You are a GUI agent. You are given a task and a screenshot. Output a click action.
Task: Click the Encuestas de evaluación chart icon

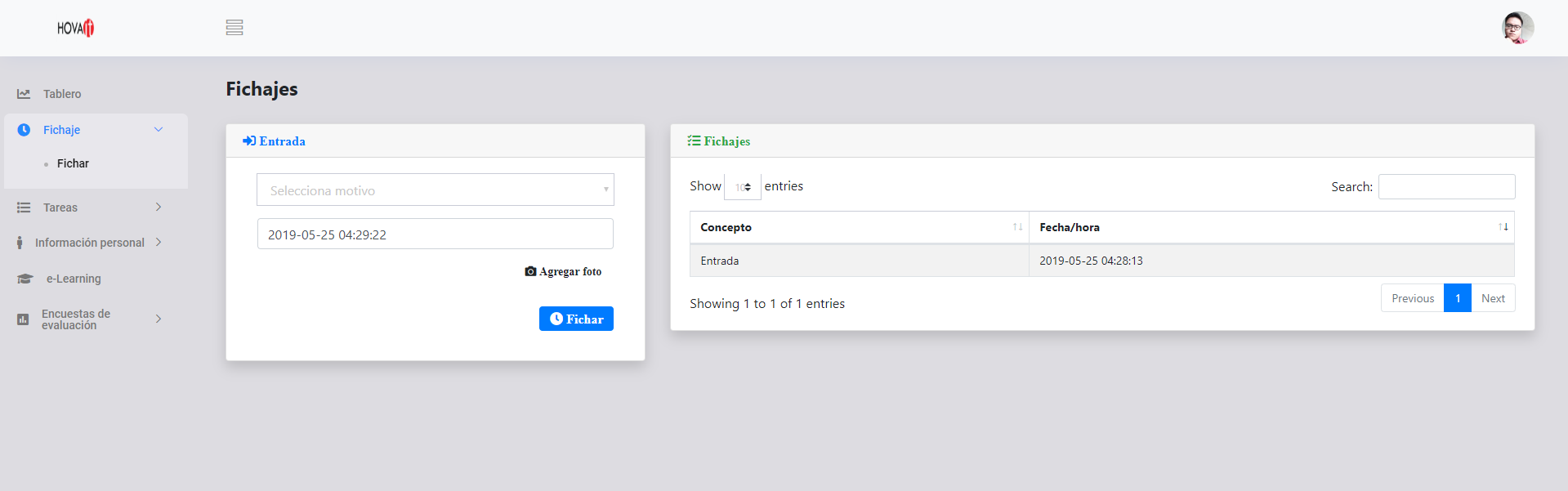pyautogui.click(x=23, y=319)
